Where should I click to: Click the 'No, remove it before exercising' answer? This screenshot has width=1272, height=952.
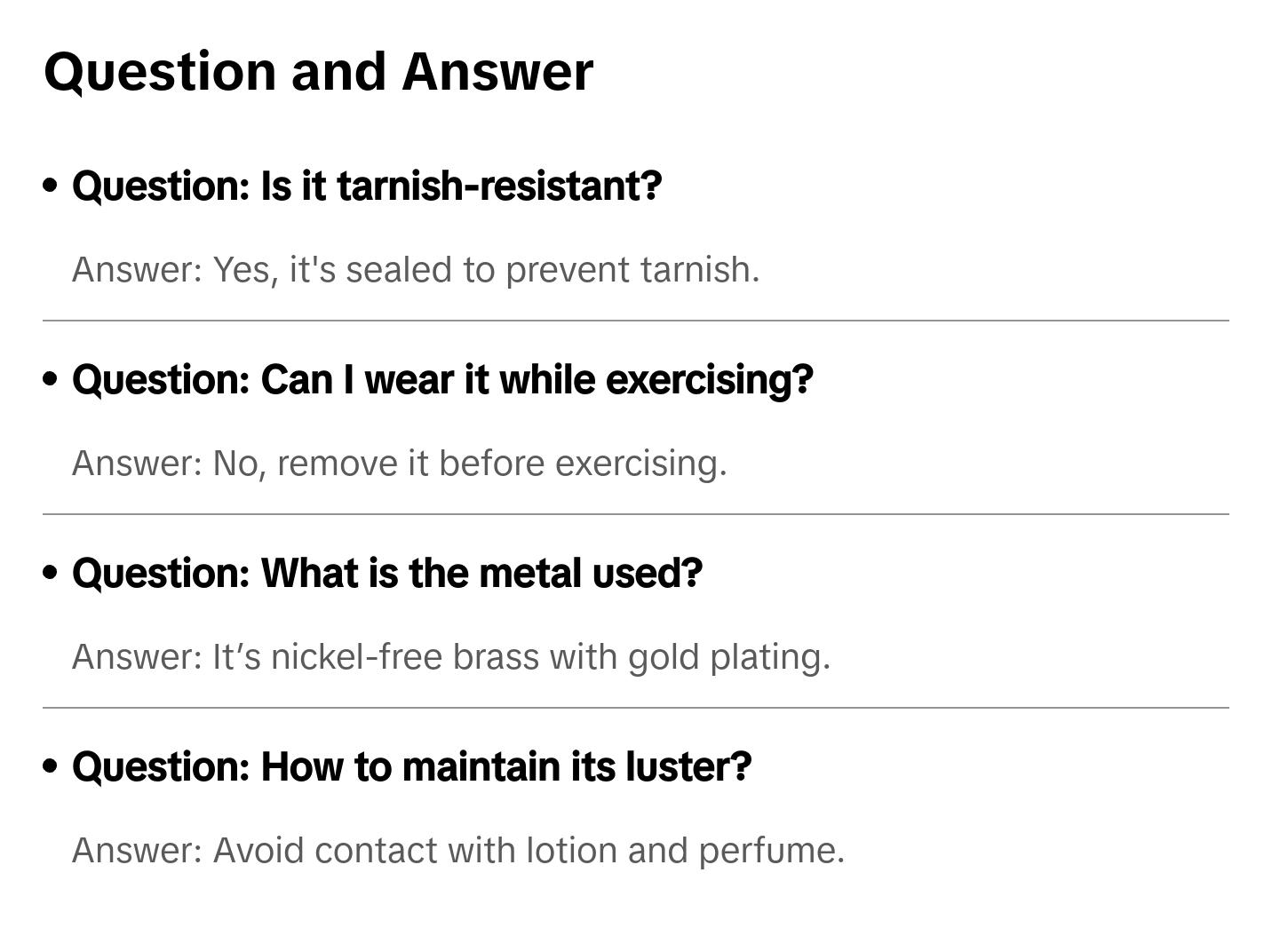click(x=400, y=464)
